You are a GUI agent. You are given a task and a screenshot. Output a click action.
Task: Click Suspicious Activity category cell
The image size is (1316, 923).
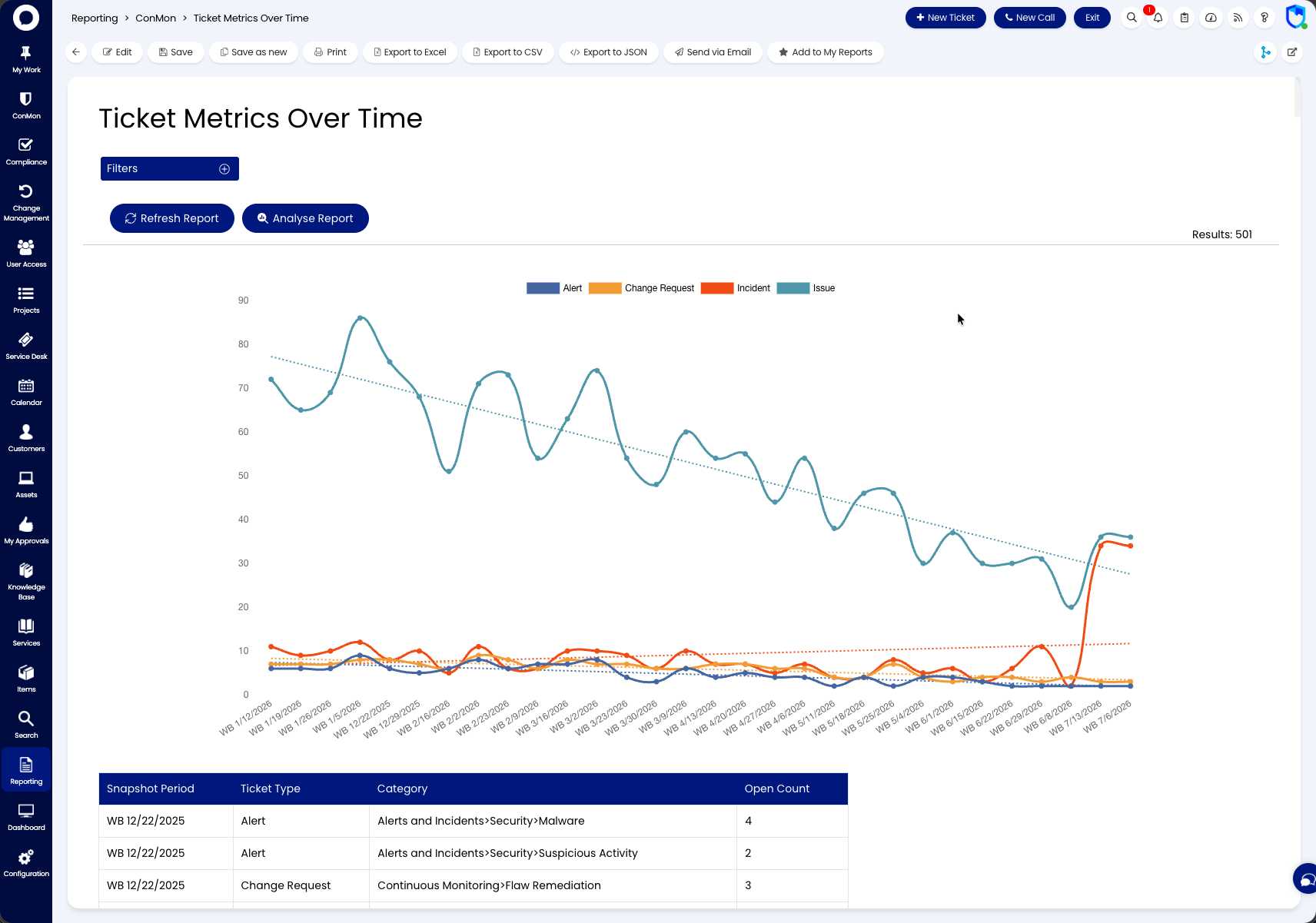pos(553,853)
